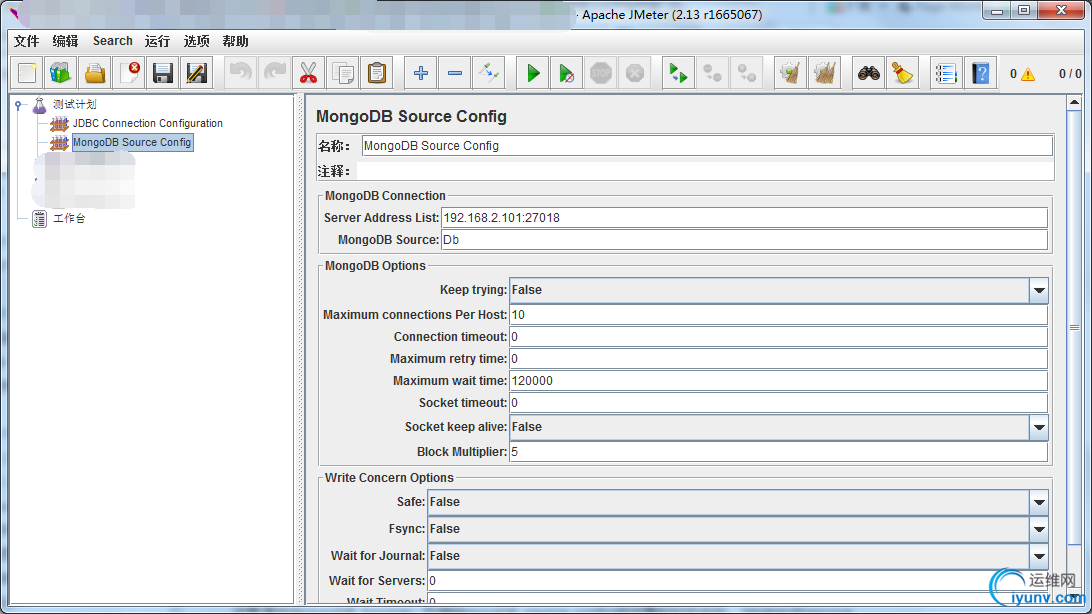The height and width of the screenshot is (614, 1092).
Task: Click the Search binoculars icon
Action: (868, 73)
